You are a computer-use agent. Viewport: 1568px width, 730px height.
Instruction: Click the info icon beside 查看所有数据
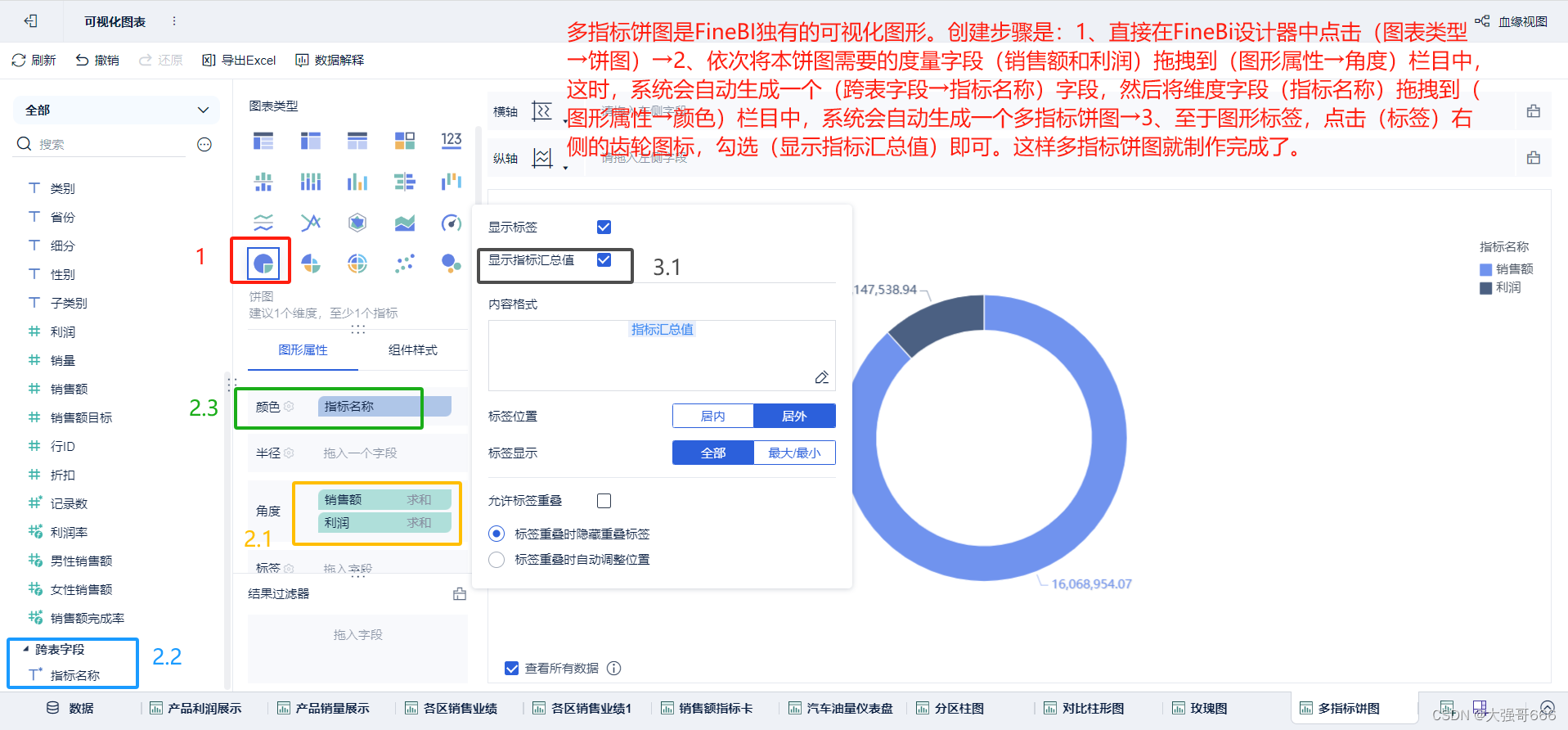[614, 668]
